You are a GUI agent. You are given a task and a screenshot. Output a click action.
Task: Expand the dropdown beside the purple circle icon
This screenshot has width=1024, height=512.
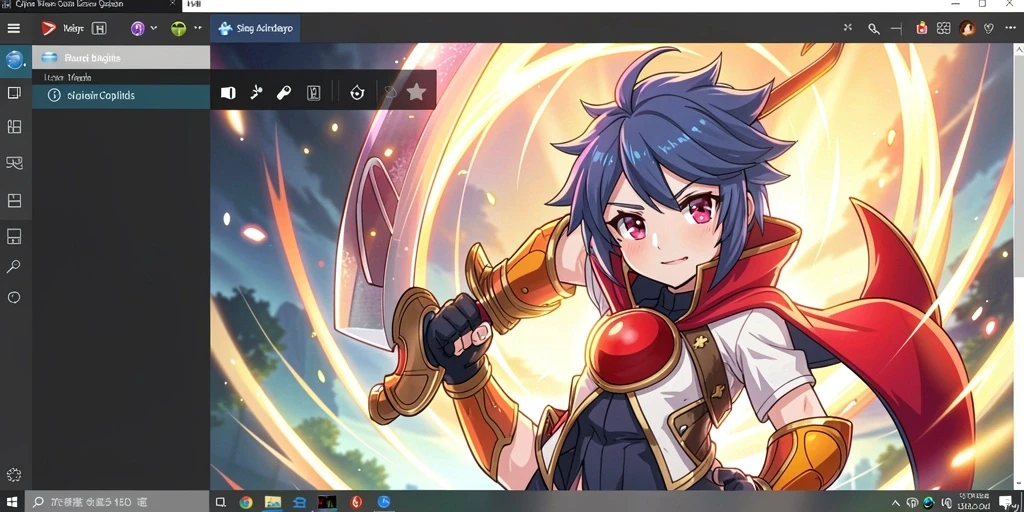pos(154,28)
